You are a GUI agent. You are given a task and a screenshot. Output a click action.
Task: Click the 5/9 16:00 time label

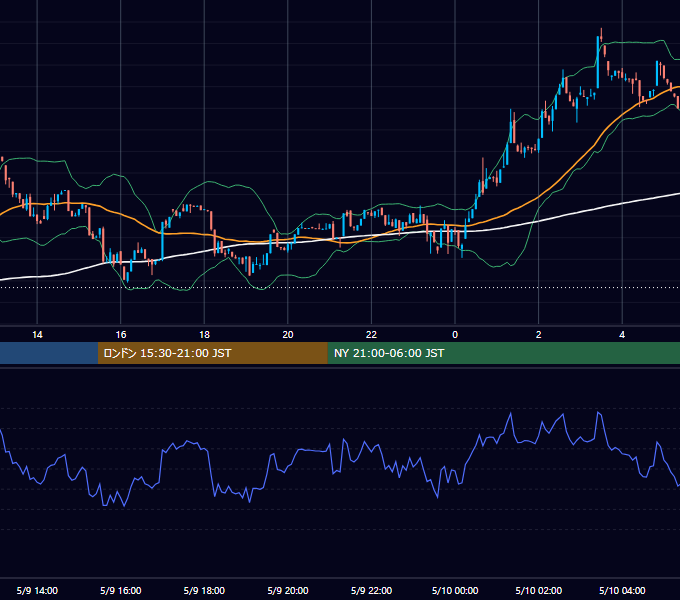click(121, 590)
